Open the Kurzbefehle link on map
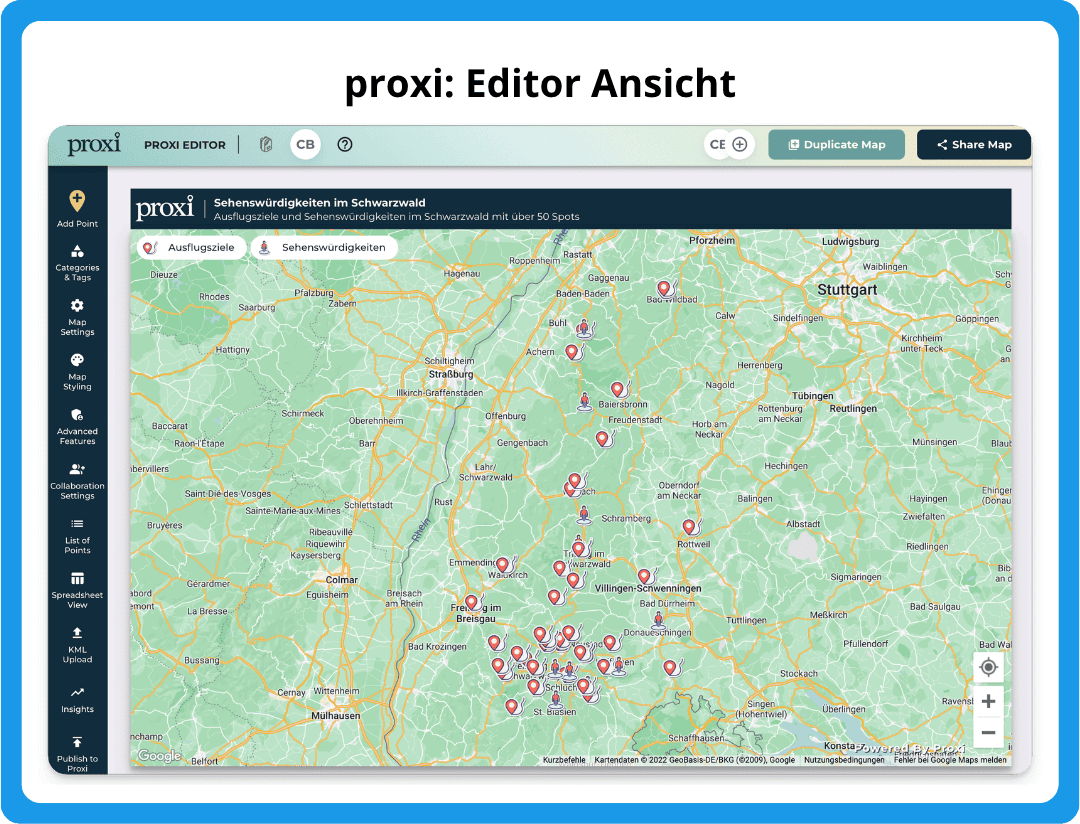This screenshot has height=824, width=1080. tap(564, 760)
